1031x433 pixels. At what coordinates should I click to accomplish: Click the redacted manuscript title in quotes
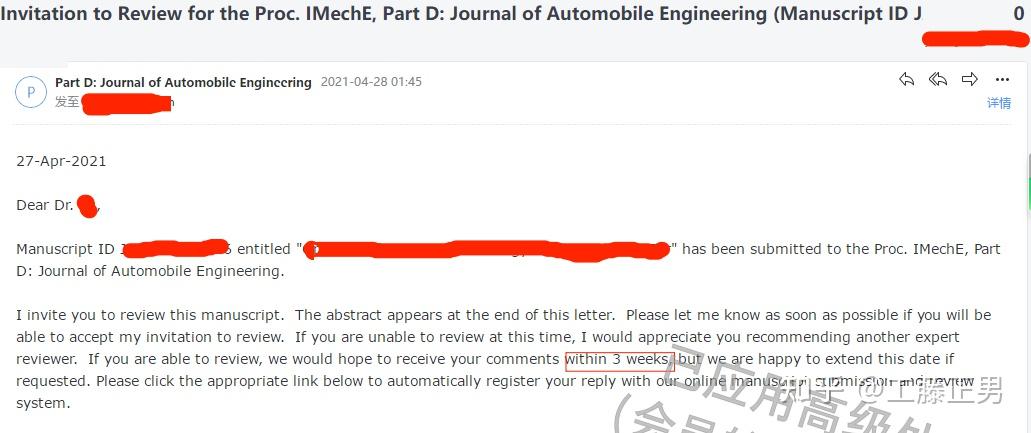pyautogui.click(x=487, y=250)
